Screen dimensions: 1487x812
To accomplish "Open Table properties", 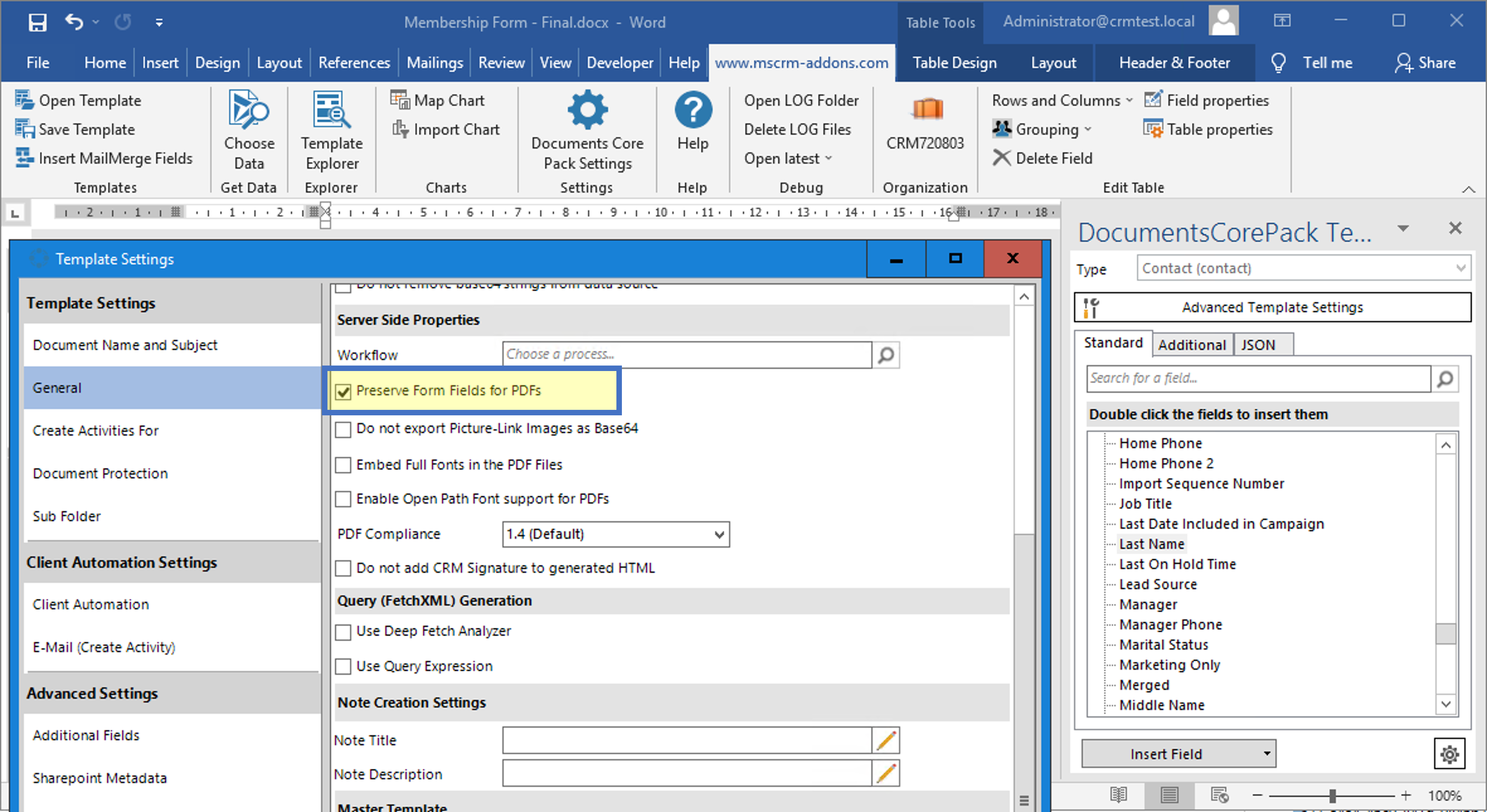I will coord(1208,129).
